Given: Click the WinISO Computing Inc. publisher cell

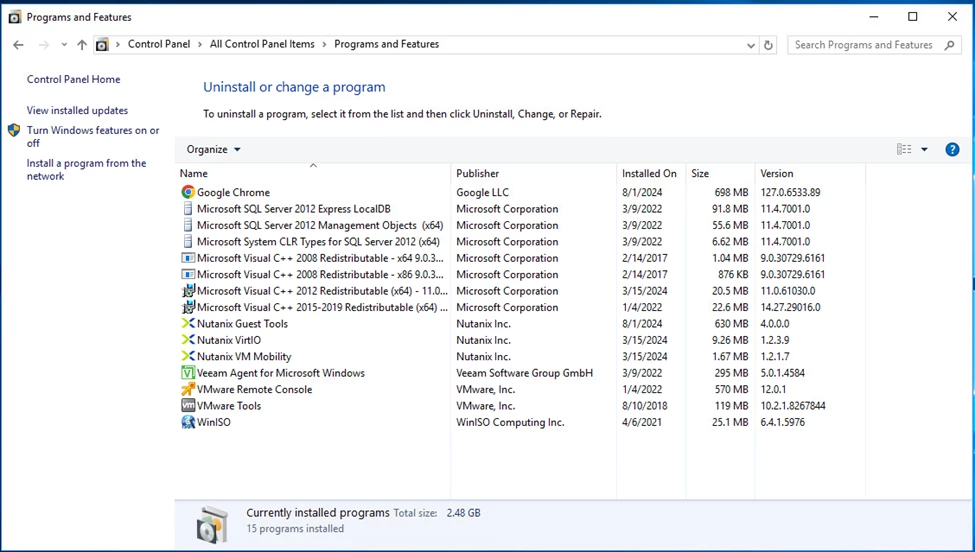Looking at the screenshot, I should (x=511, y=422).
